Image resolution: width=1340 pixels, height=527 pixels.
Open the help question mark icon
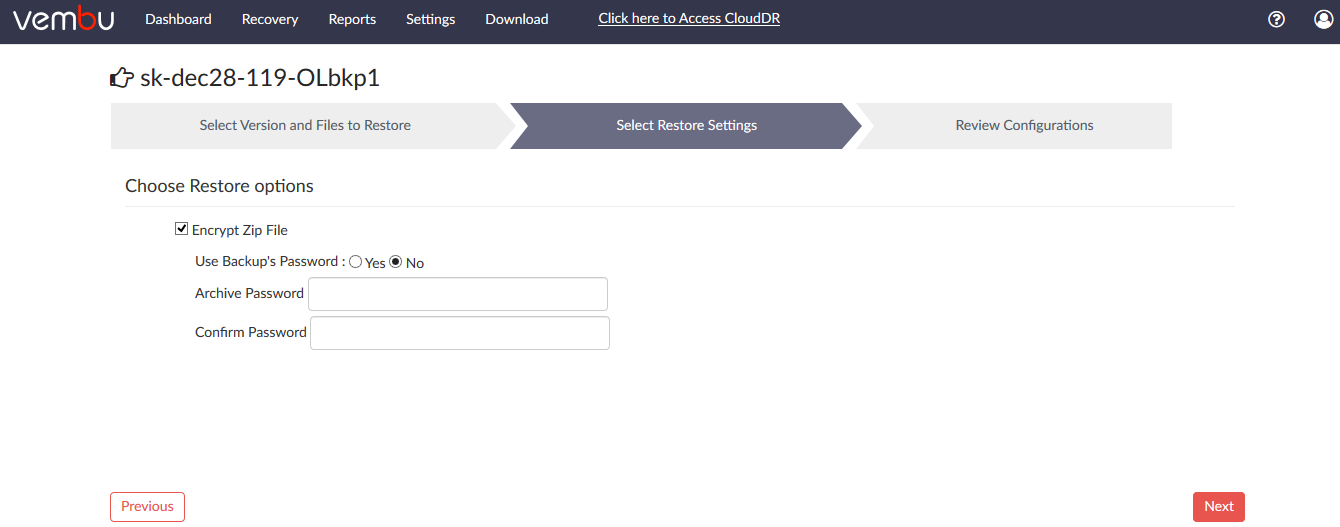pos(1276,19)
